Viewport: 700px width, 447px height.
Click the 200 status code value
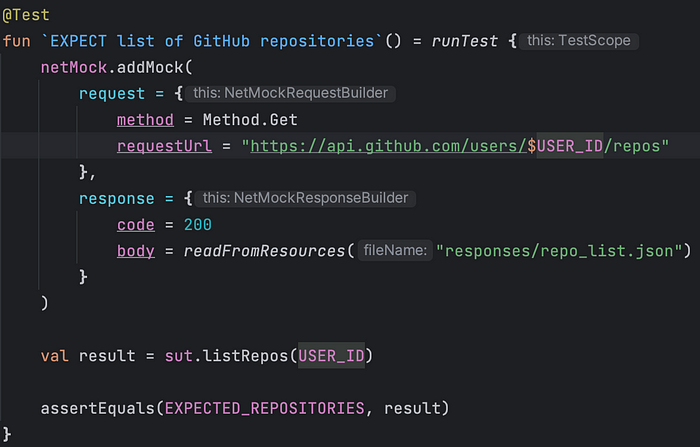point(198,225)
